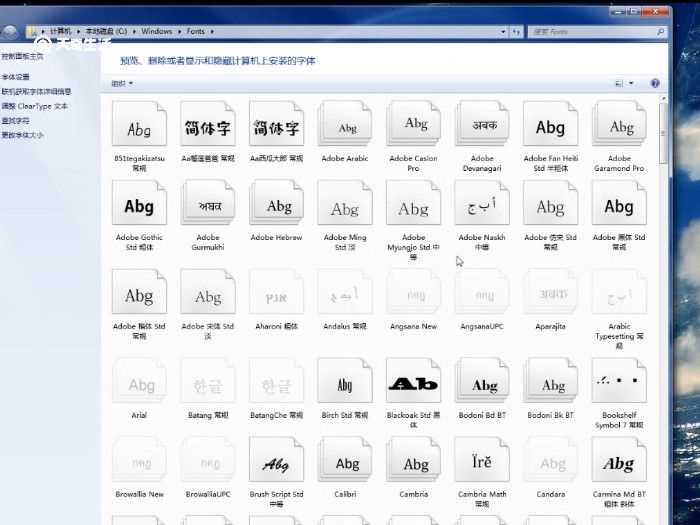Image resolution: width=700 pixels, height=525 pixels.
Task: Expand arrow after Fonts in breadcrumb
Action: 212,31
